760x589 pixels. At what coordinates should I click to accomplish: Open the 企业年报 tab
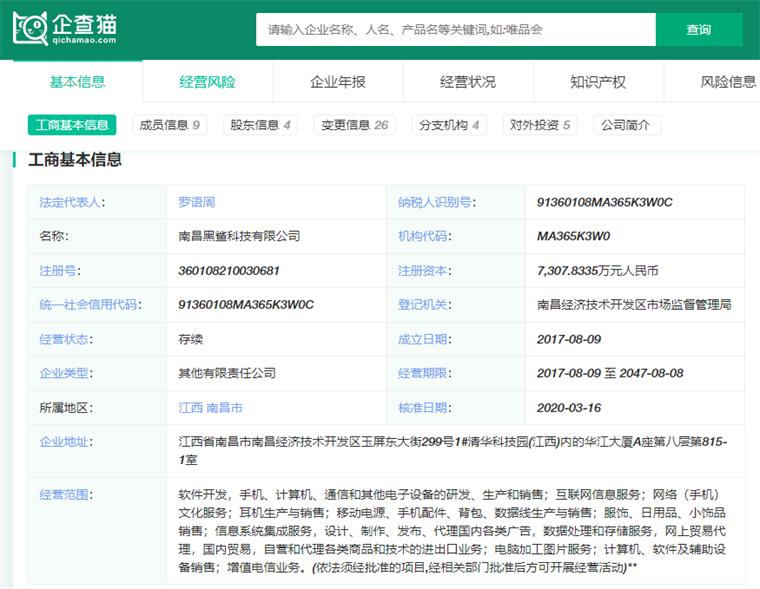pos(338,82)
